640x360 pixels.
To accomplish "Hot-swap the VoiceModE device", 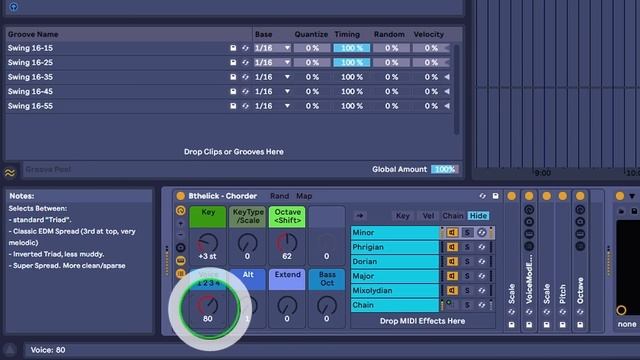I will (529, 312).
